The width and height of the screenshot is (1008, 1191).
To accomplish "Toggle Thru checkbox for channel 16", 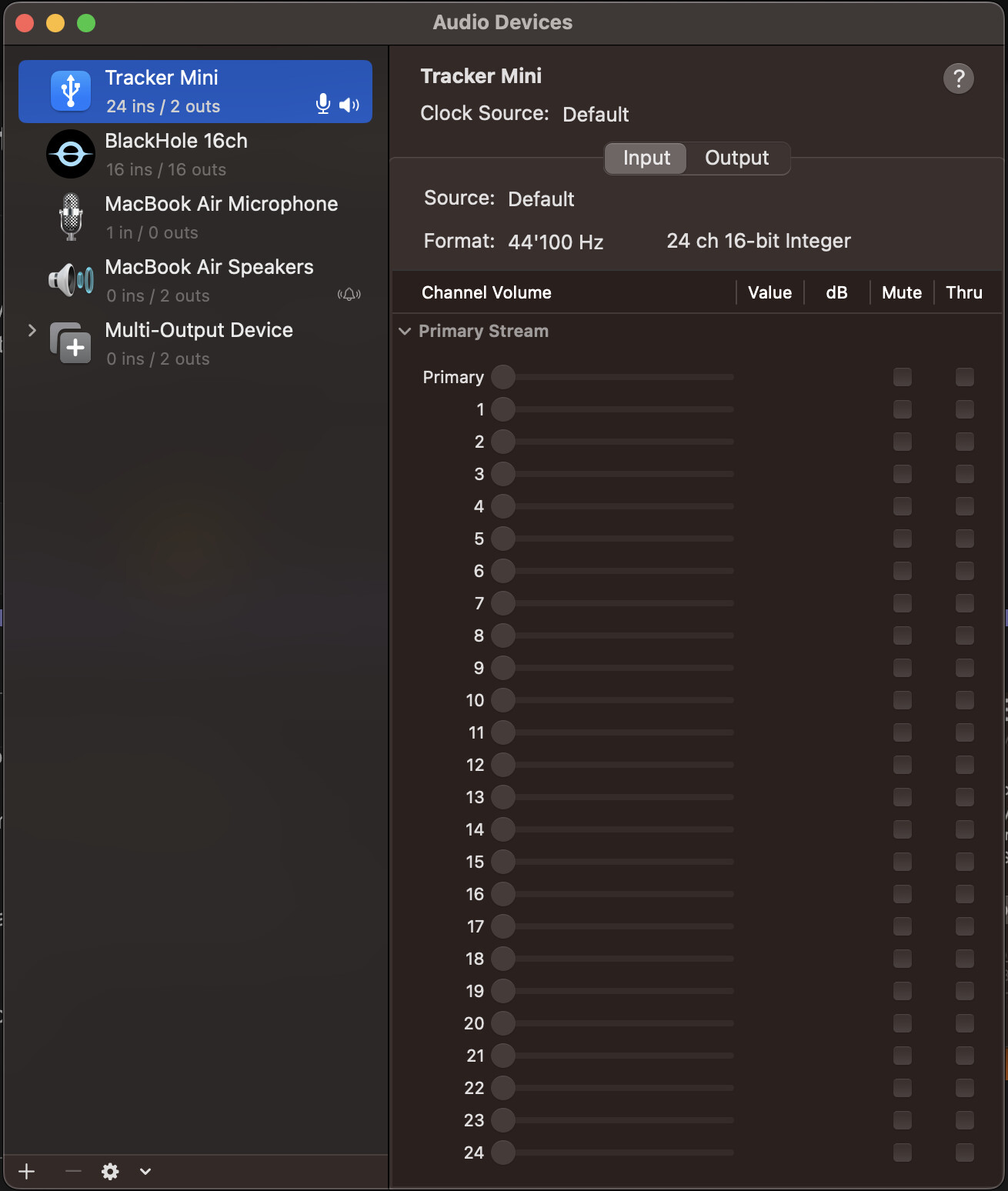I will [965, 894].
